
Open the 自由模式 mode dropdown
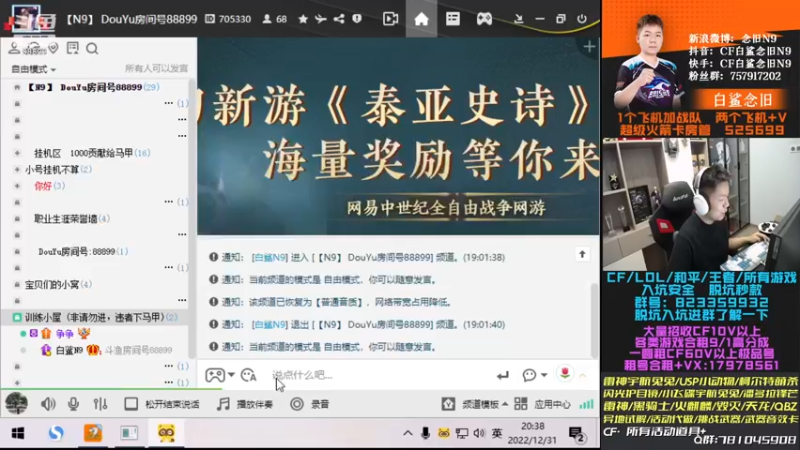[34, 69]
